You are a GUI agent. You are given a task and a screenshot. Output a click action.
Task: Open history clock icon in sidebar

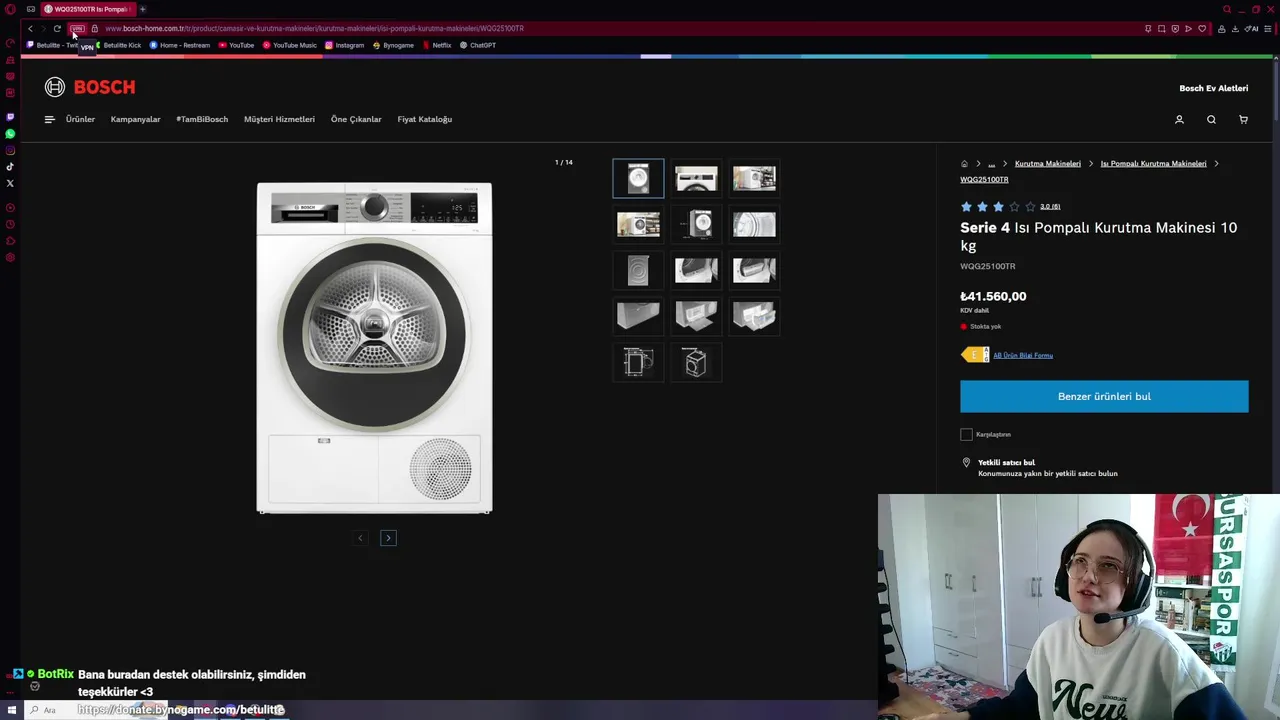[x=10, y=224]
